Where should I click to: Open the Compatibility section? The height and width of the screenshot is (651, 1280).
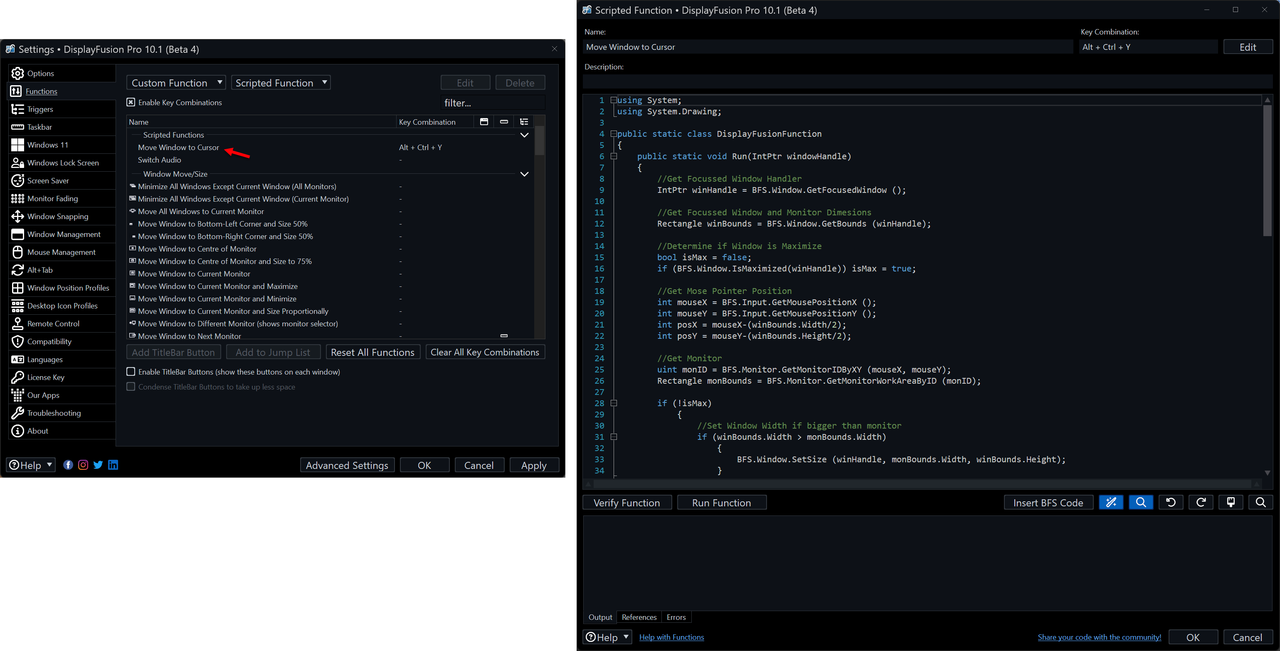coord(61,342)
